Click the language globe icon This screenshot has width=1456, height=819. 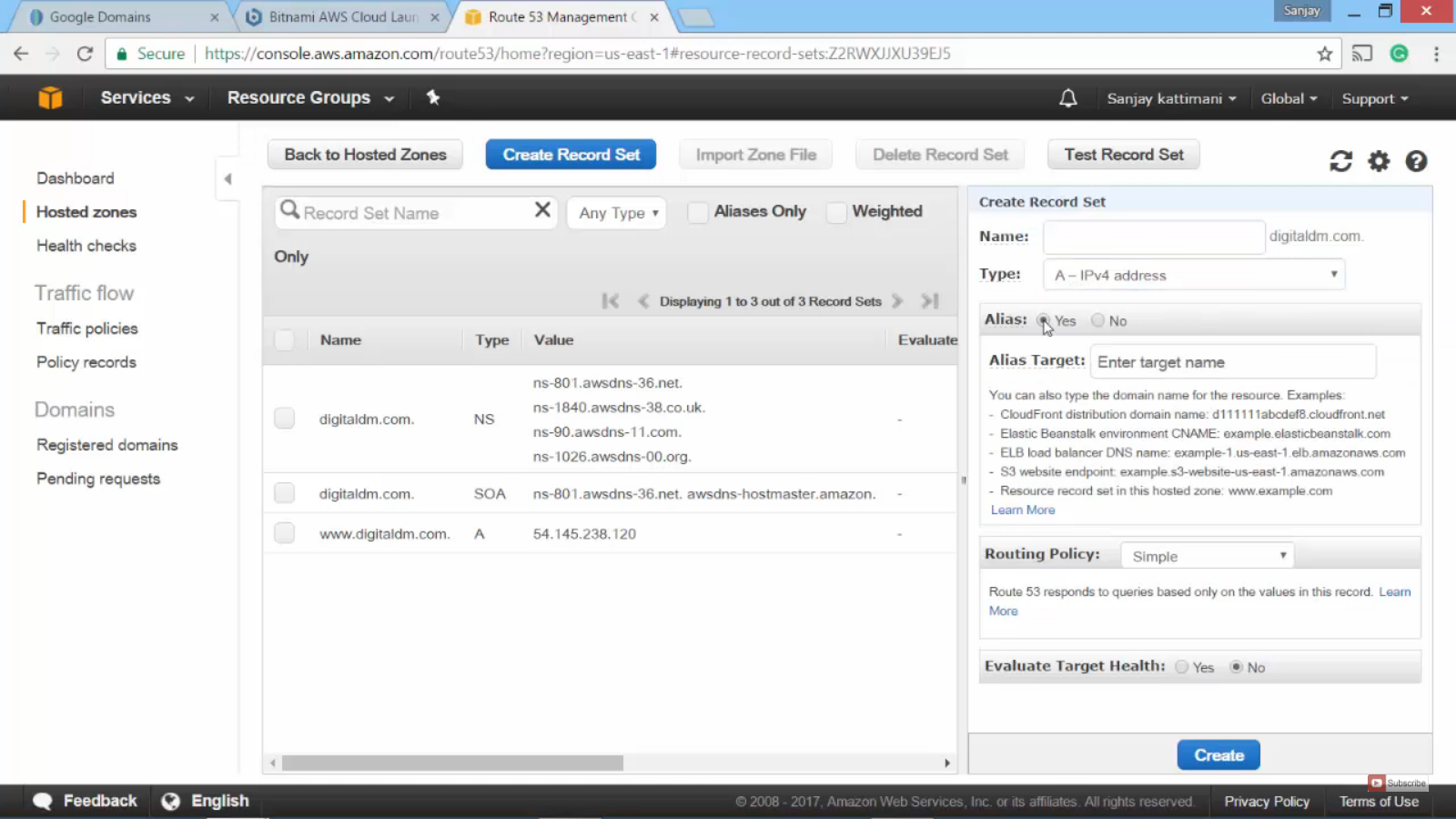[170, 801]
